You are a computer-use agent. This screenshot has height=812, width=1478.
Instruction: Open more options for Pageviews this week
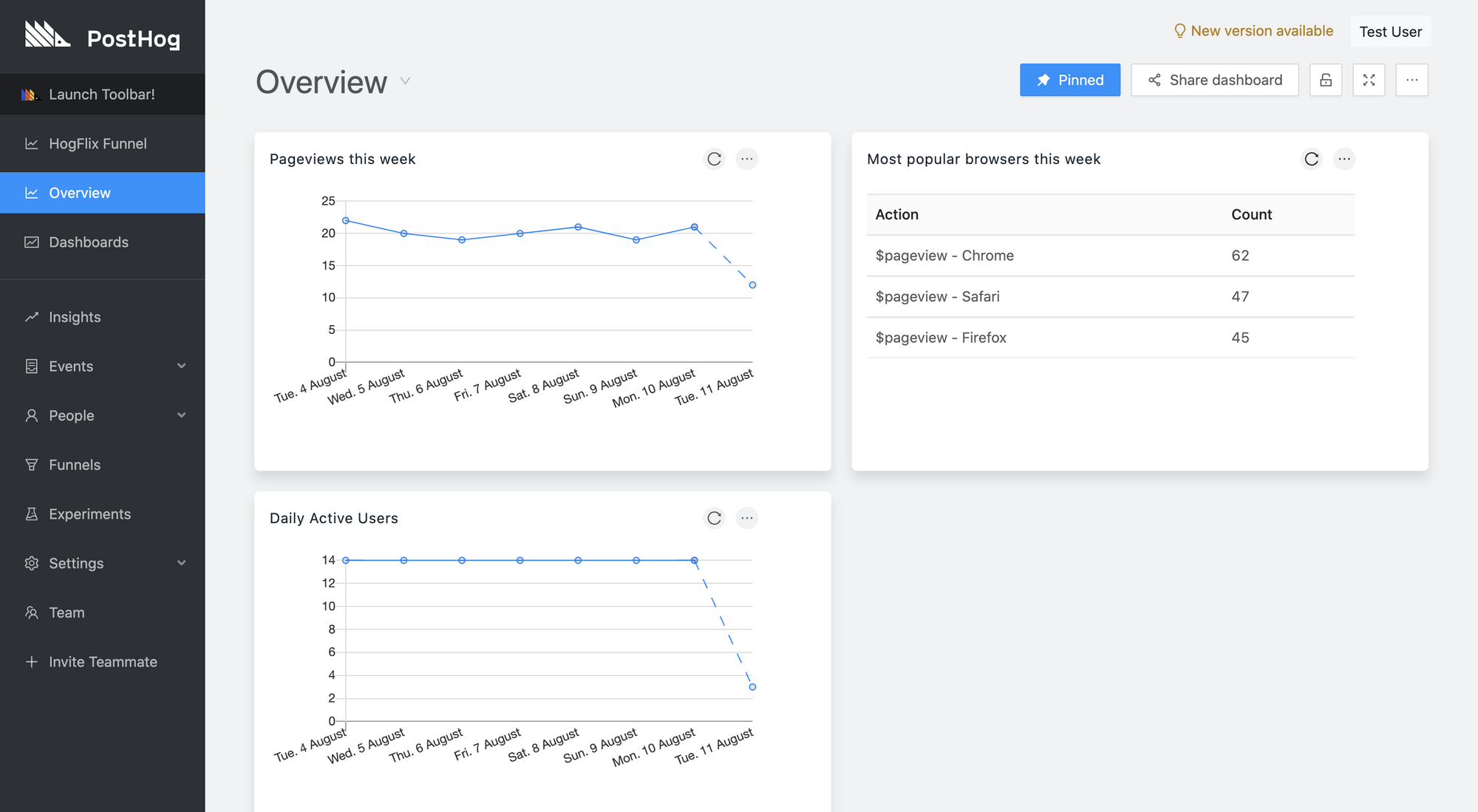(747, 159)
